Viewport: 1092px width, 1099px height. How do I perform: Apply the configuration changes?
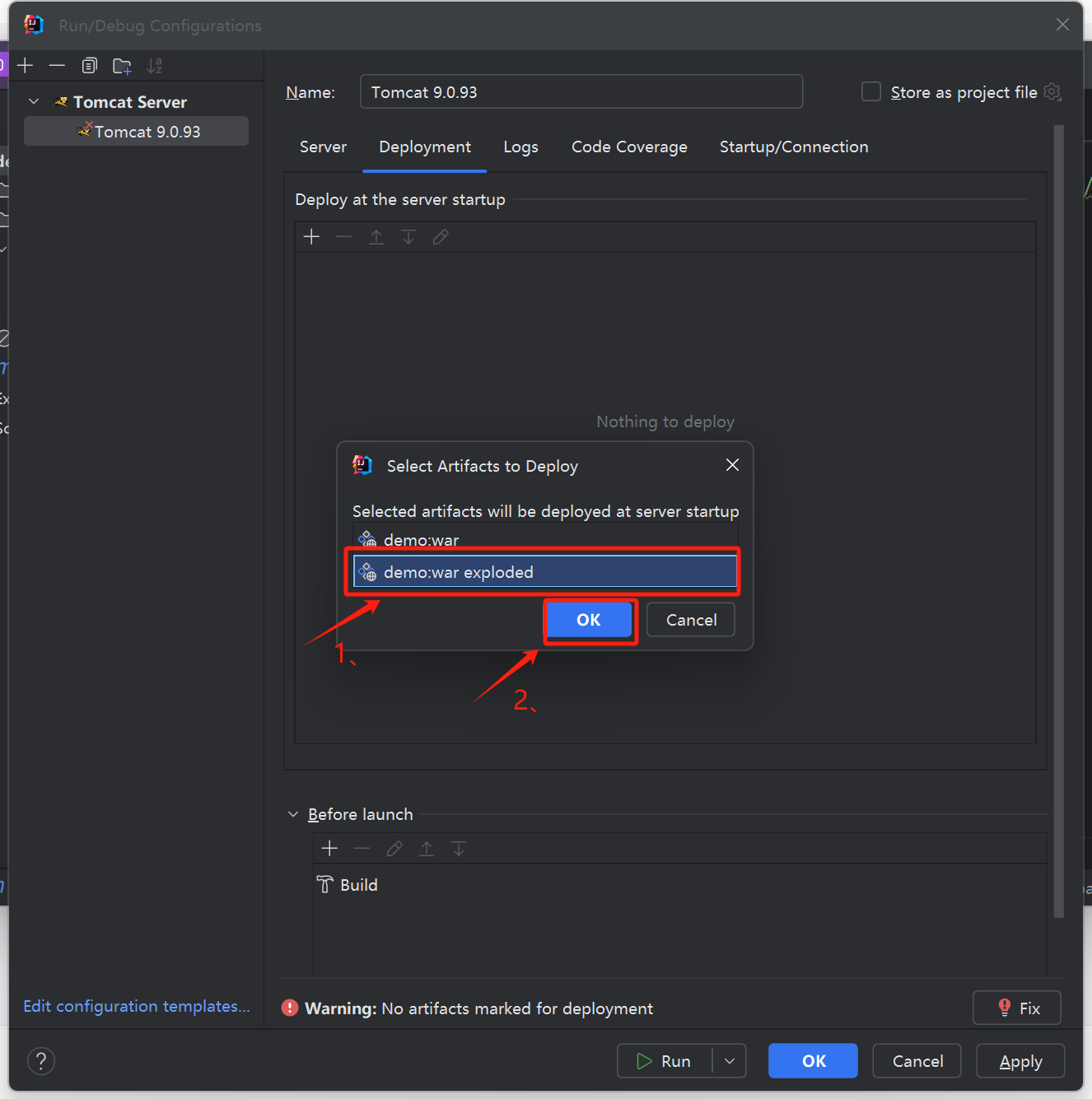(x=1020, y=1061)
